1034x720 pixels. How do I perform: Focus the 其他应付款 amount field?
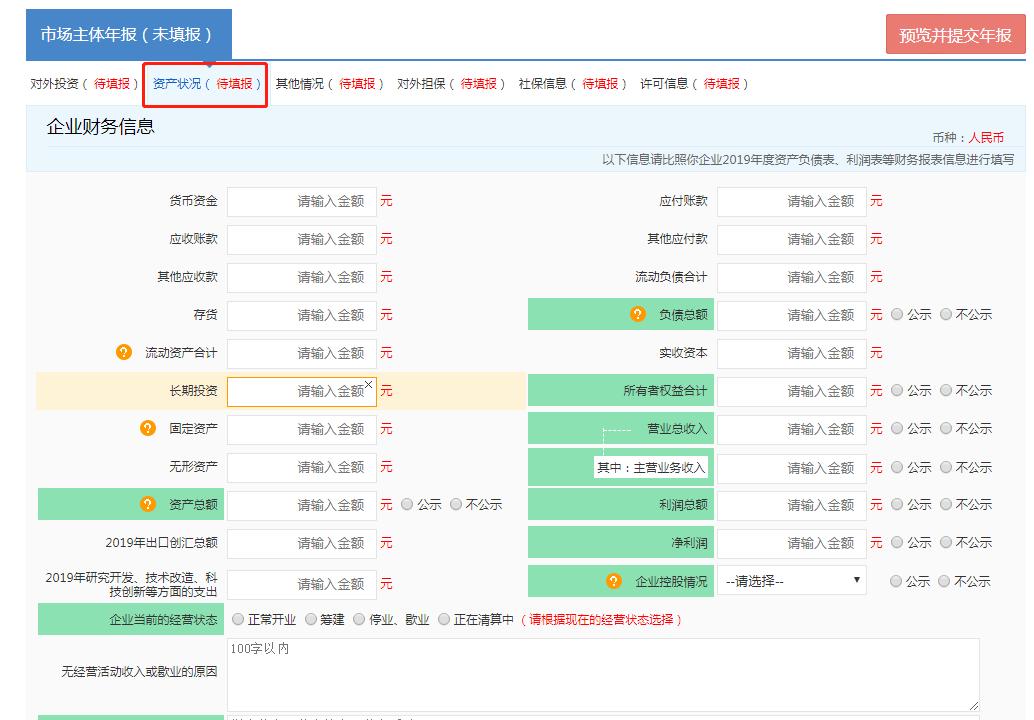click(792, 239)
